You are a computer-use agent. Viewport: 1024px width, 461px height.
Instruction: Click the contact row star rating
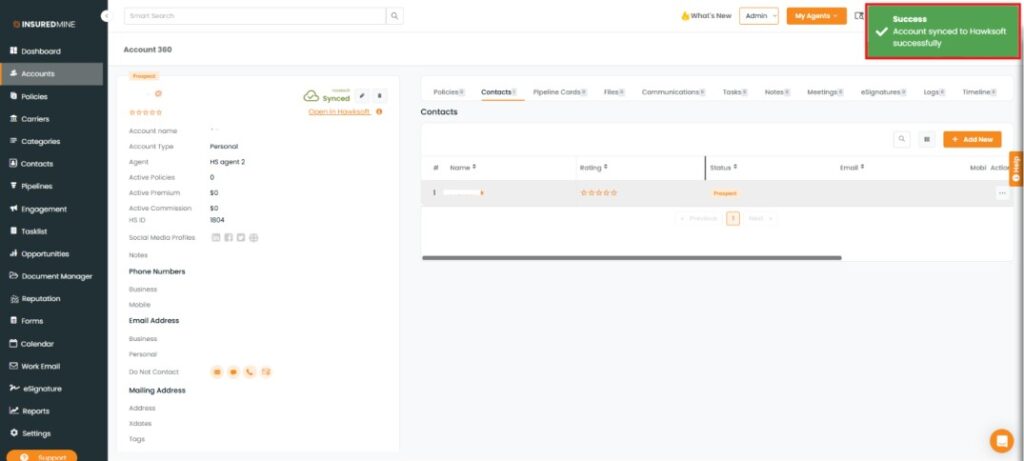[x=598, y=193]
